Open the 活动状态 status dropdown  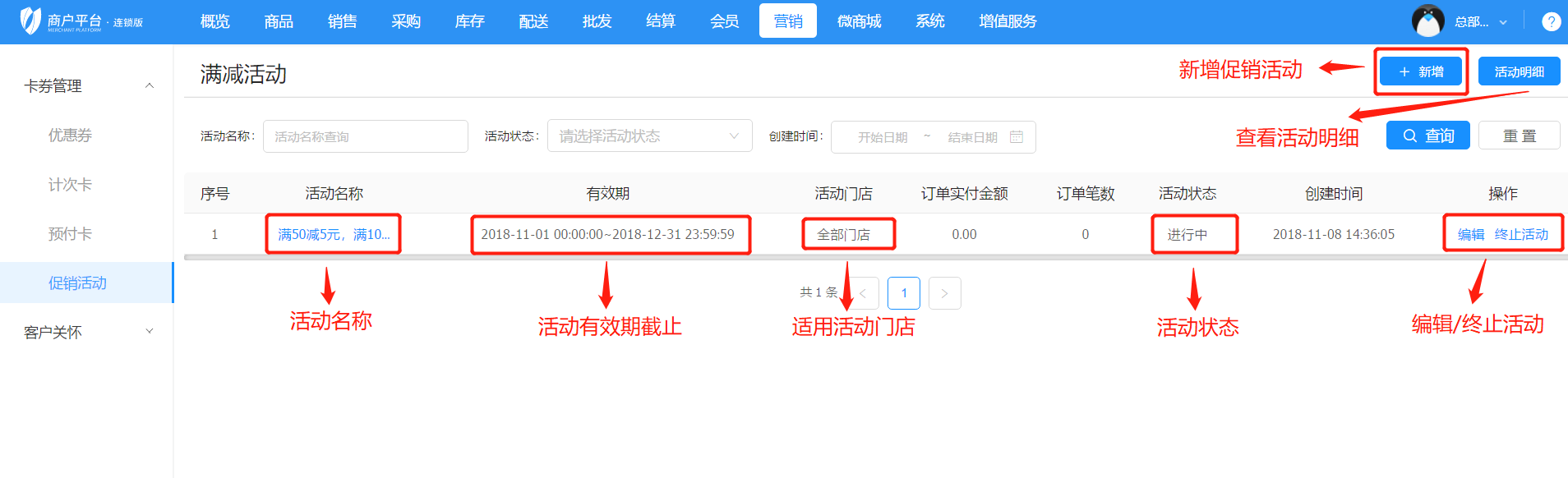649,136
